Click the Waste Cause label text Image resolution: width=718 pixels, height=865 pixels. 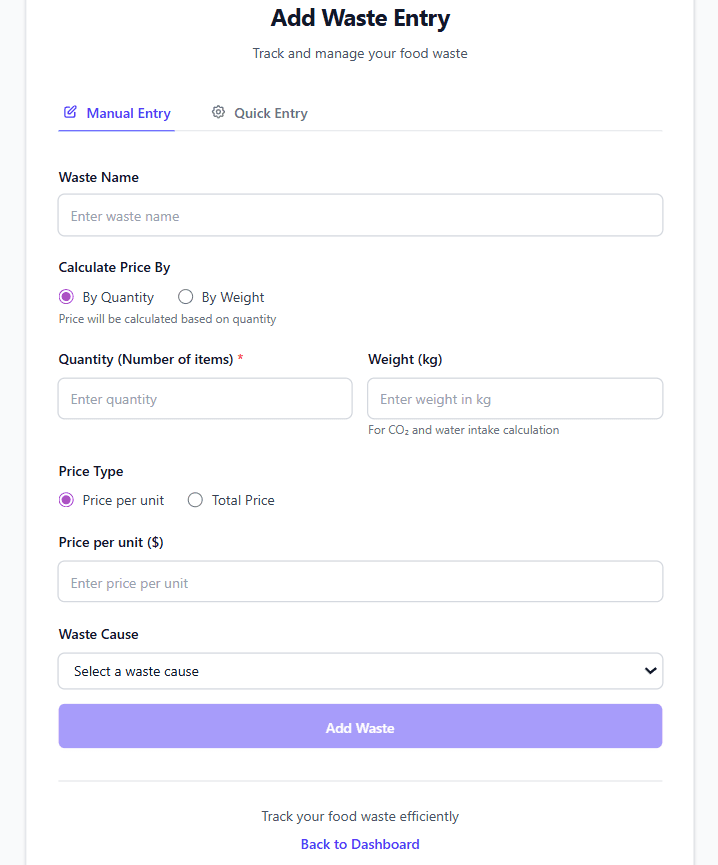[99, 634]
